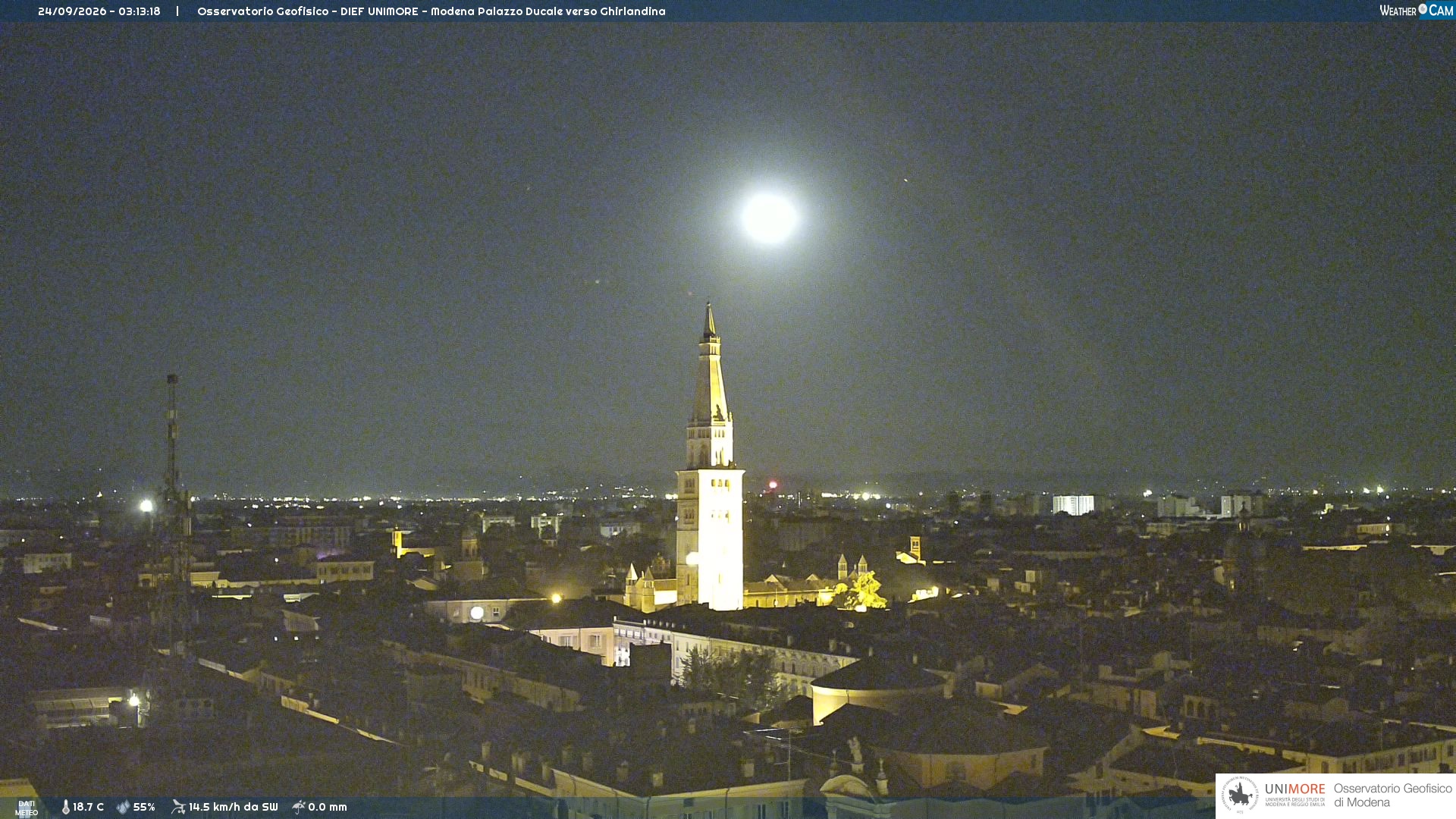The image size is (1456, 819).
Task: Click the umbrella rainfall icon
Action: click(299, 807)
